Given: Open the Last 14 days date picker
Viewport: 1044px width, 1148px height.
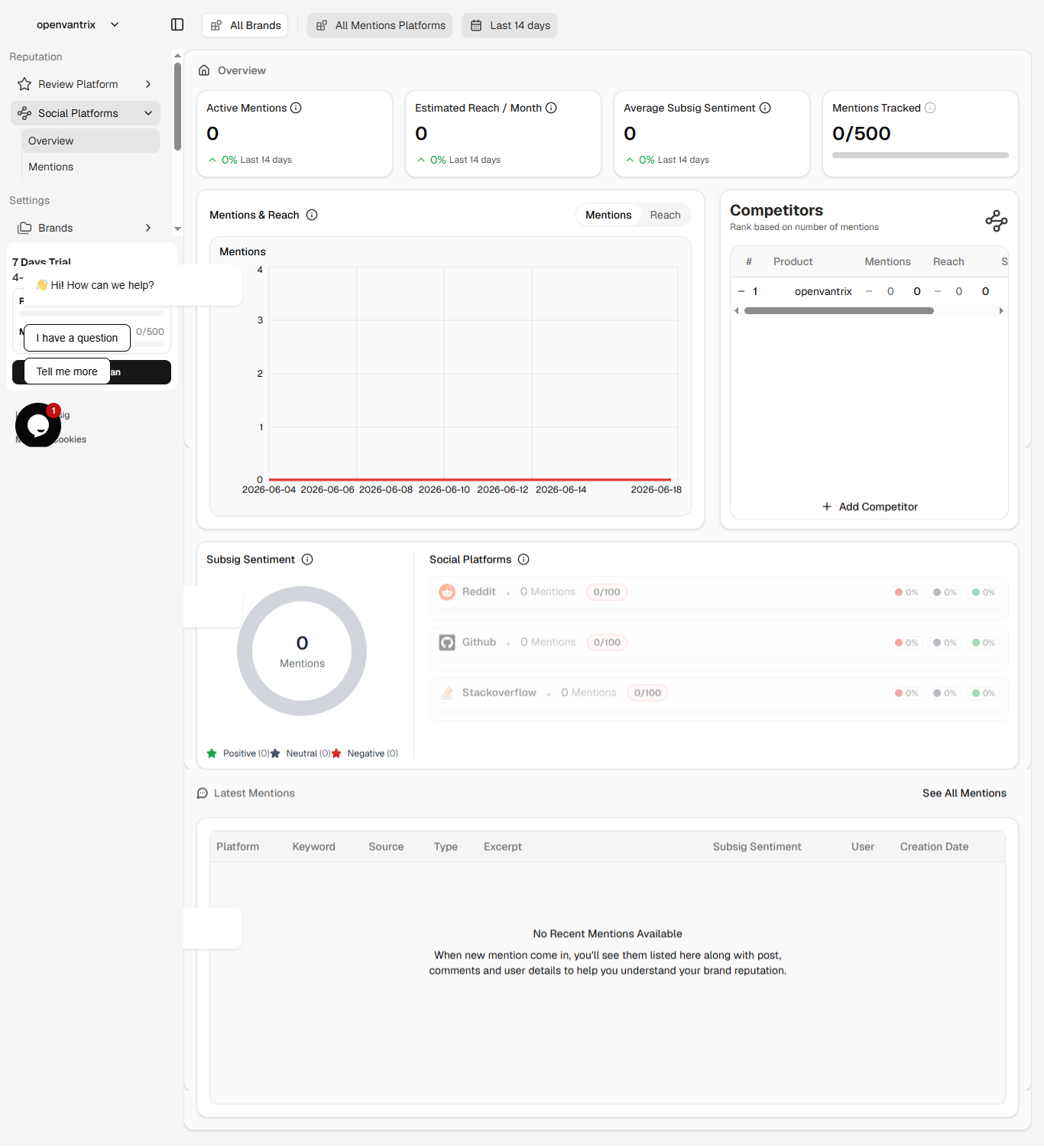Looking at the screenshot, I should click(509, 25).
